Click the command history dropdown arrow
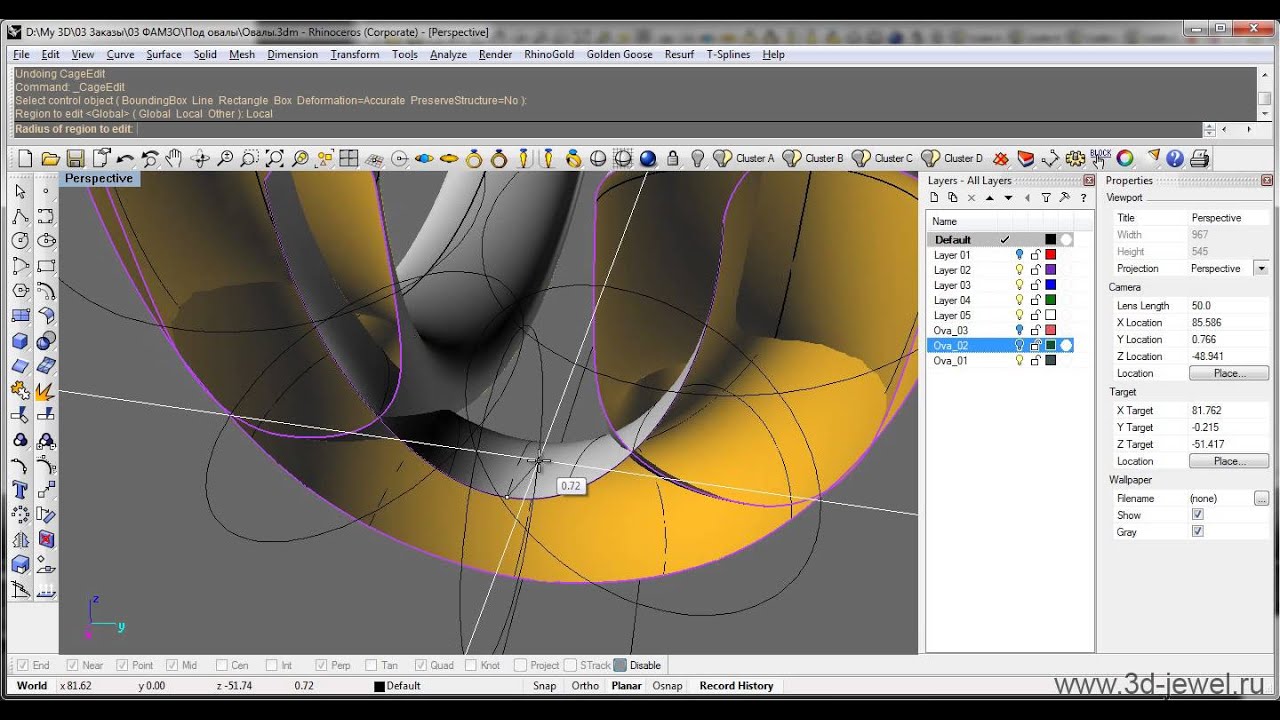Viewport: 1280px width, 720px height. [1265, 113]
